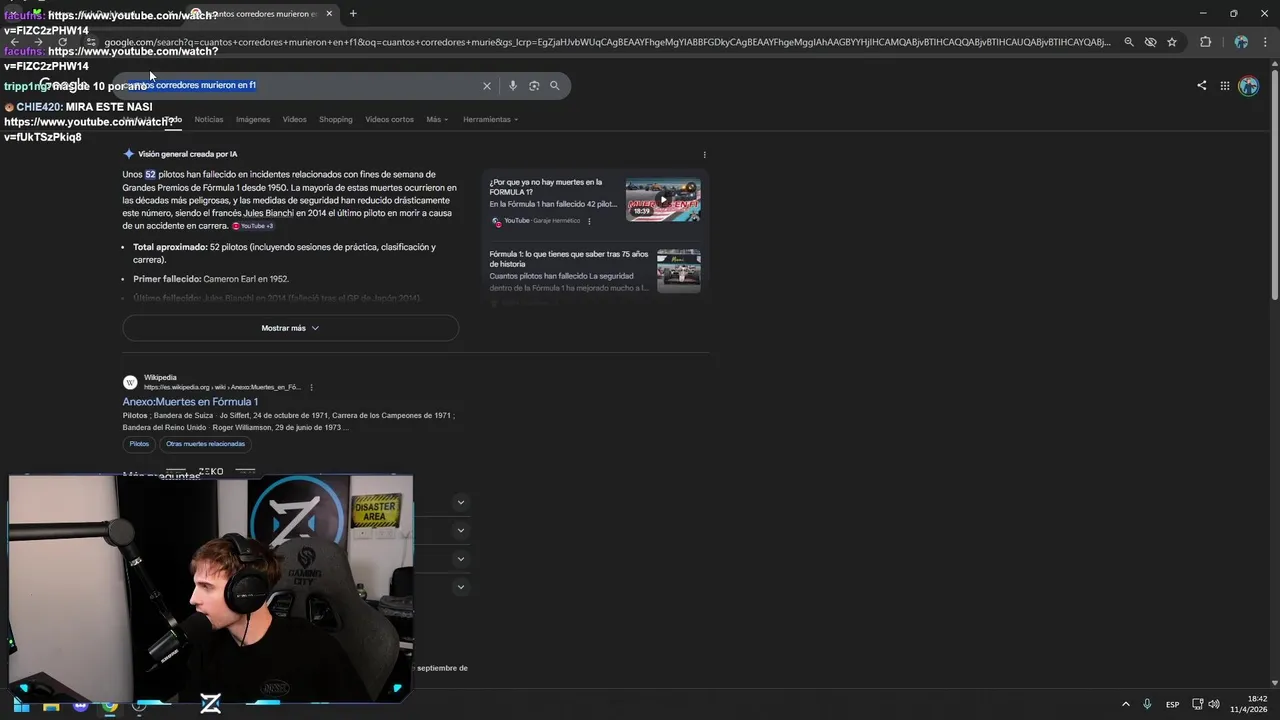Screen dimensions: 1280x720
Task: Open the F1 car article thumbnail
Action: 679,271
